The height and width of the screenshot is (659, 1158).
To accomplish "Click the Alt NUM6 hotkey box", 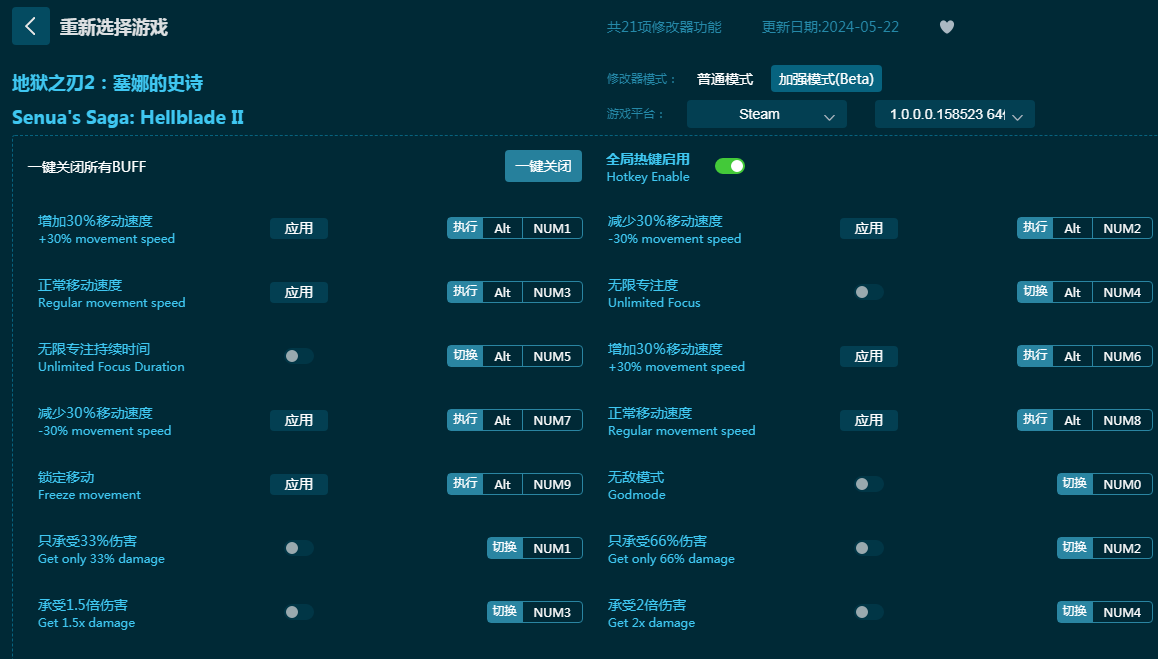I will click(1084, 356).
